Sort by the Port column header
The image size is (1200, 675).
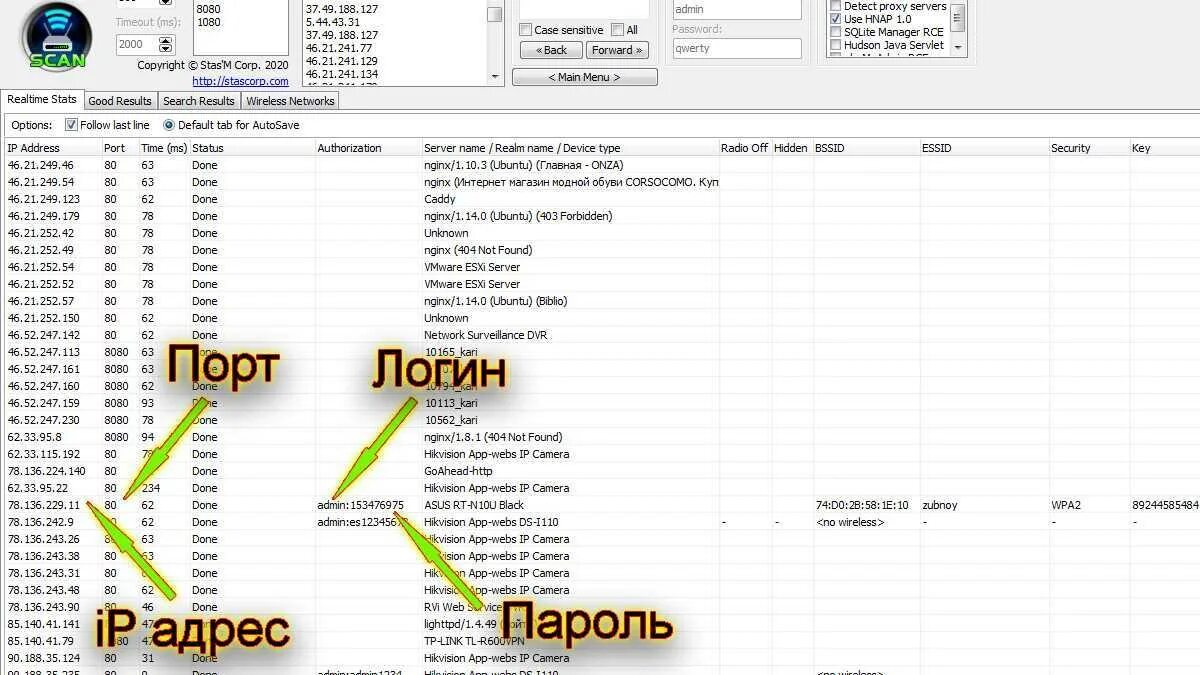[x=119, y=147]
